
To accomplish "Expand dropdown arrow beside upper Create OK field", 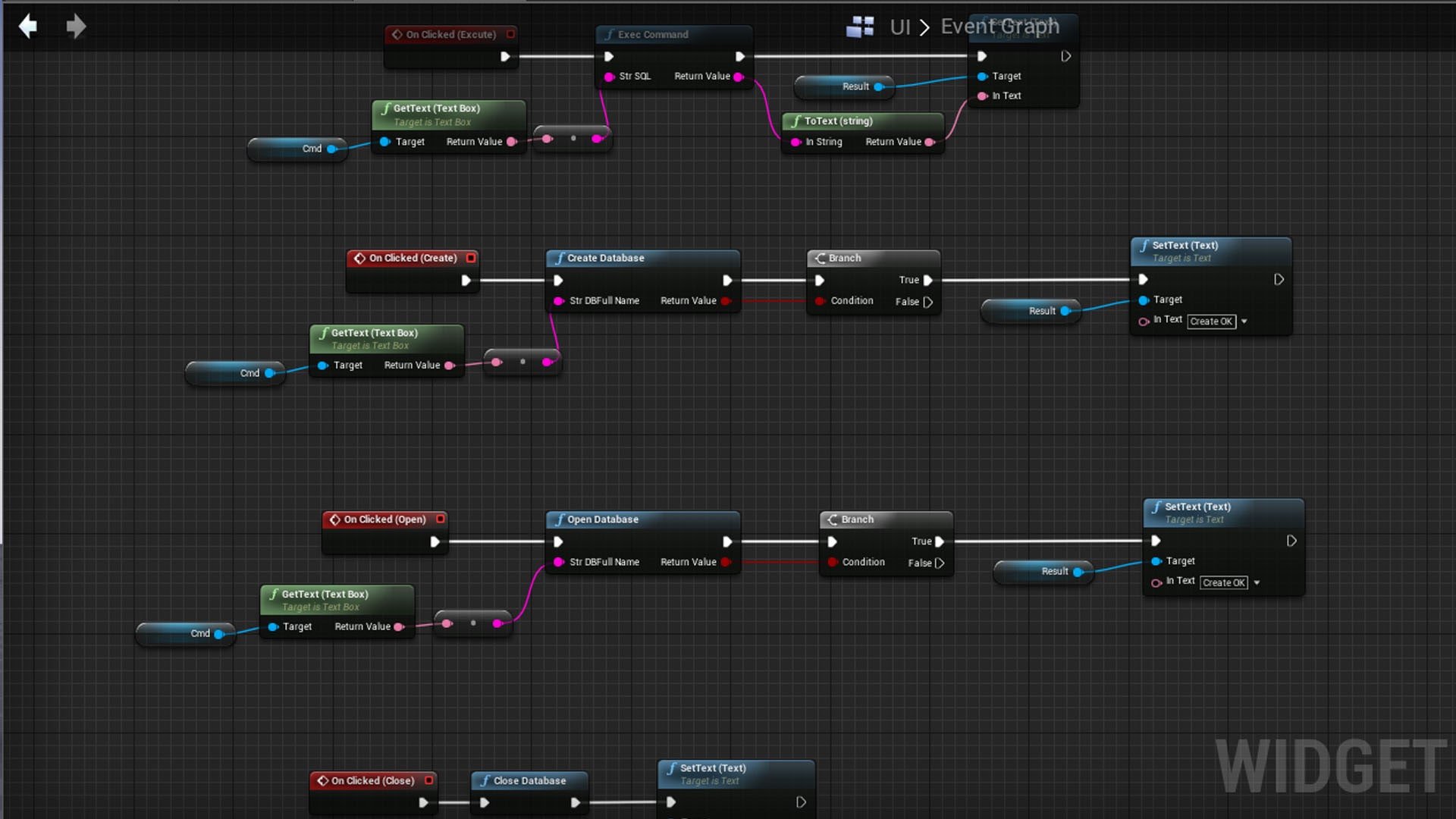I will point(1244,322).
